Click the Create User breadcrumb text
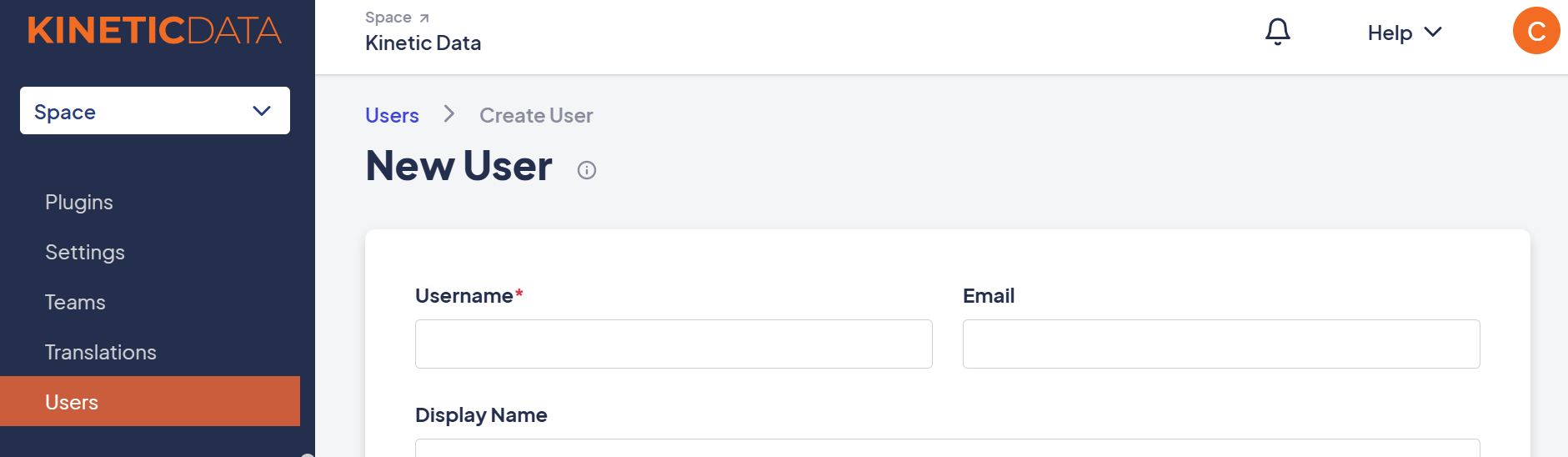 [536, 115]
